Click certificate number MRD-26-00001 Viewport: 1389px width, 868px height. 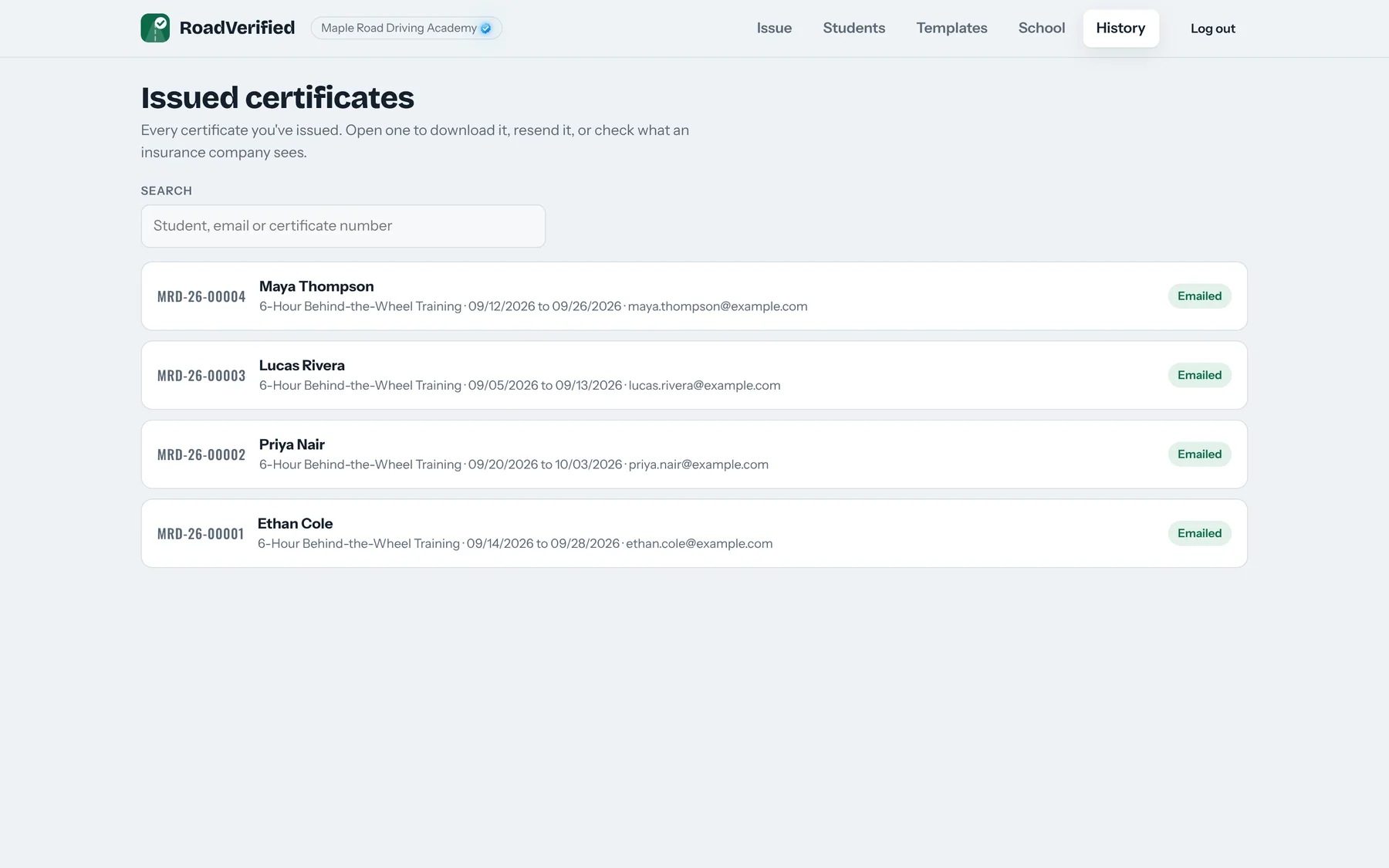tap(201, 534)
